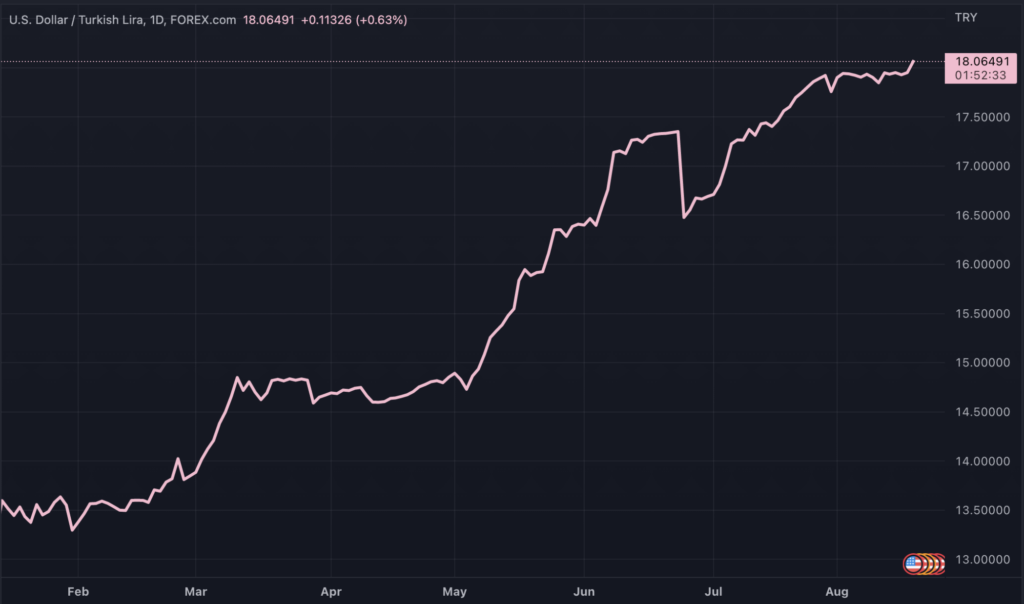Click the 17.50000 price axis label
1024x604 pixels.
(x=982, y=118)
